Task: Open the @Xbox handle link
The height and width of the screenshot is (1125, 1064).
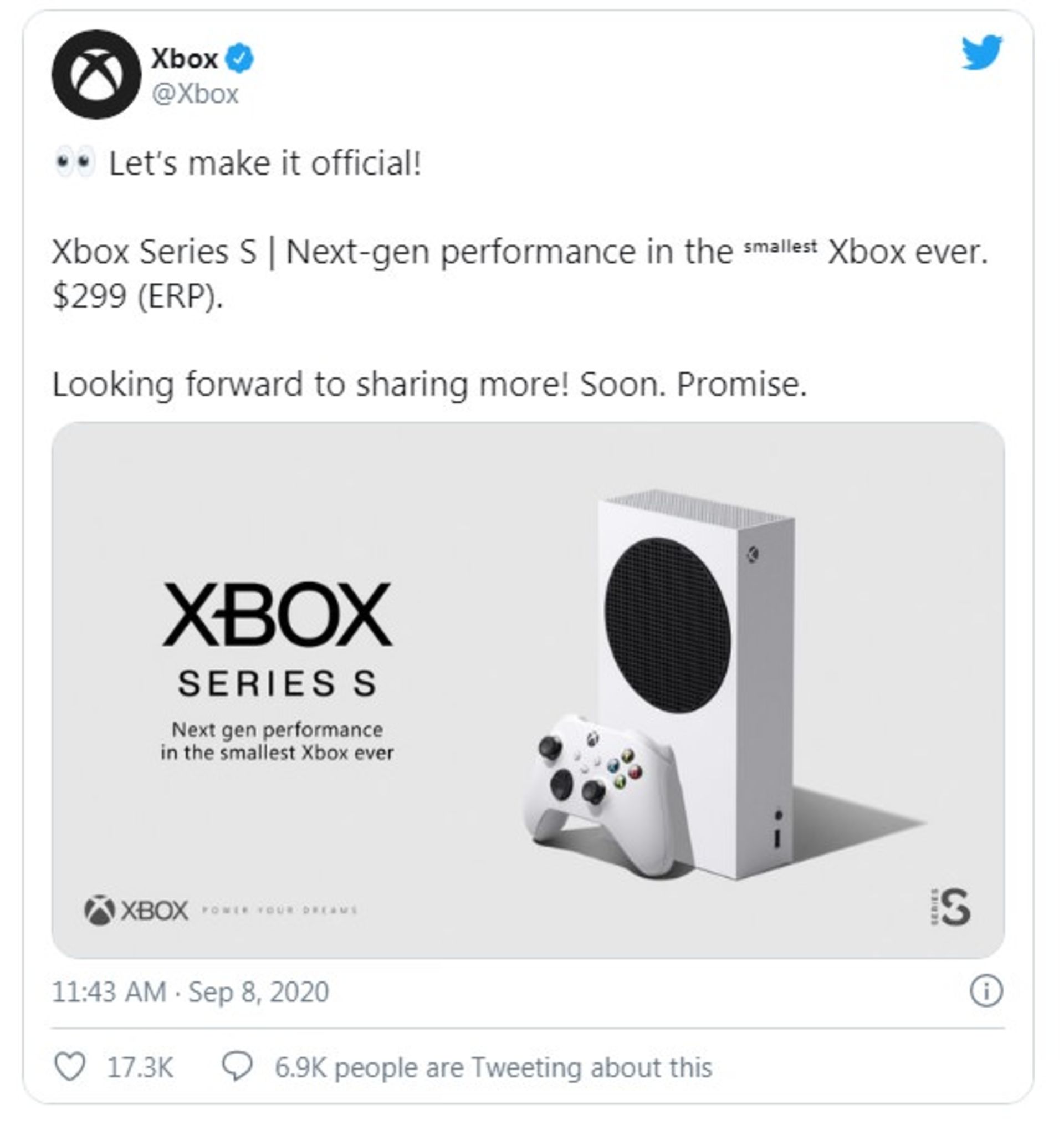Action: 195,94
